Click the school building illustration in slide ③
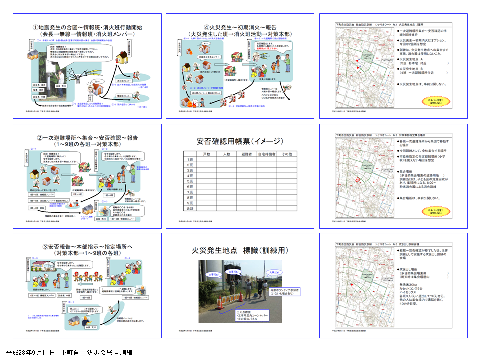This screenshot has height=360, width=480. tap(43, 266)
